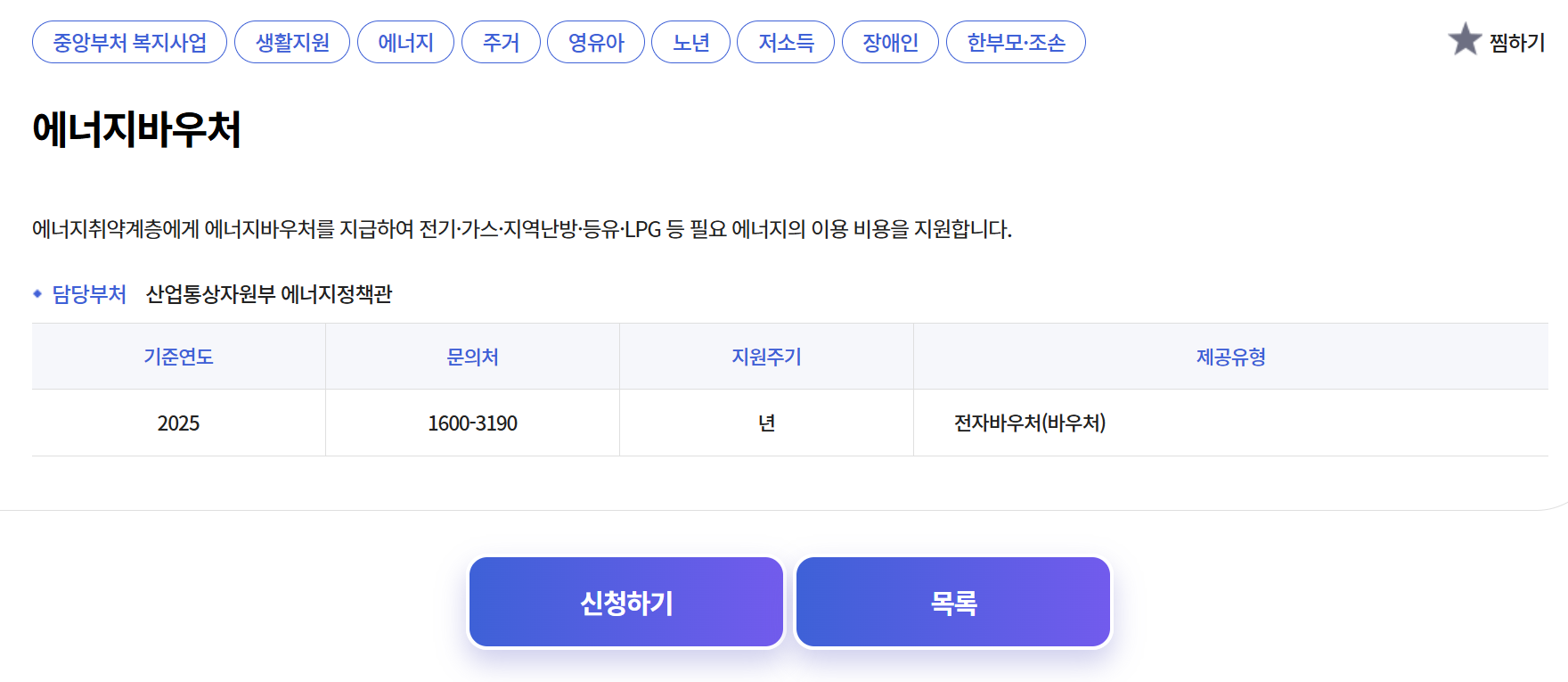Screen dimensions: 1568x682
Task: Click the star favorite icon
Action: click(1465, 40)
